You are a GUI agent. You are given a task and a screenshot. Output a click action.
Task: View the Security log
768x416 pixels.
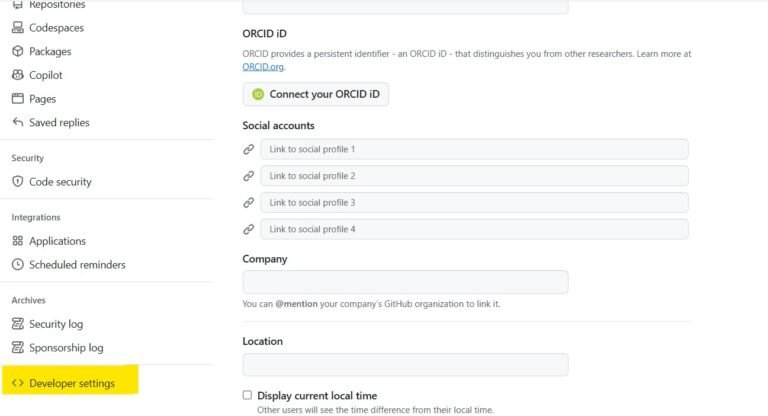[x=56, y=324]
